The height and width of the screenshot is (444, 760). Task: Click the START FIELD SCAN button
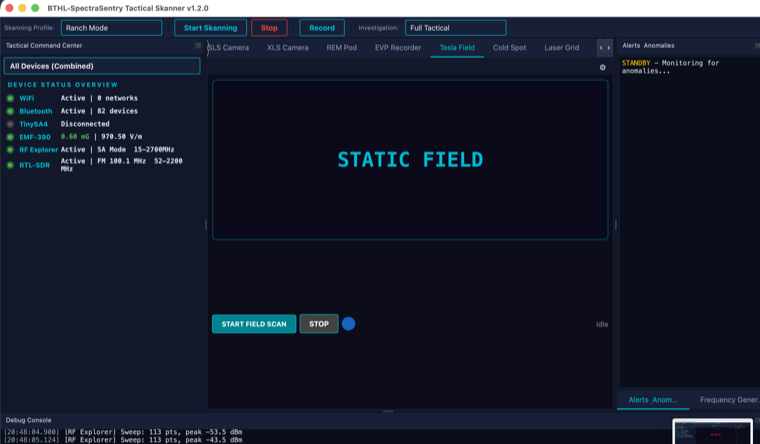[254, 324]
